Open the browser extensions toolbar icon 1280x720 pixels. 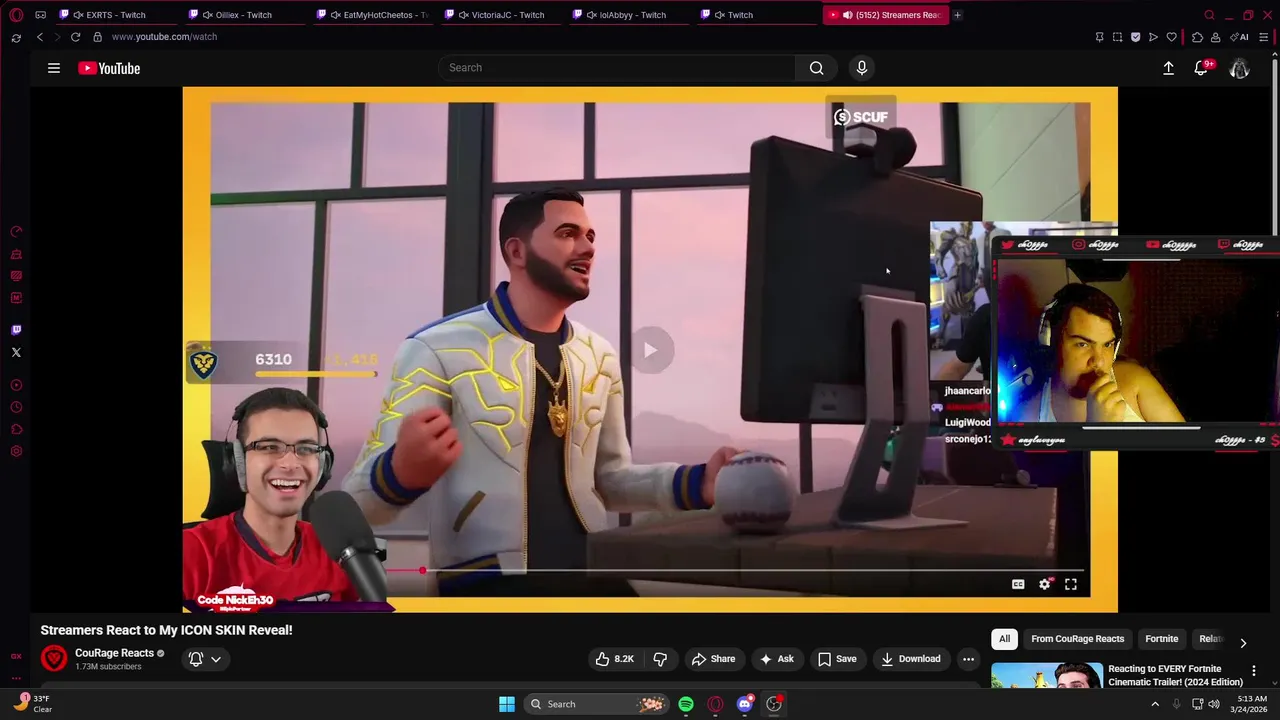1197,37
